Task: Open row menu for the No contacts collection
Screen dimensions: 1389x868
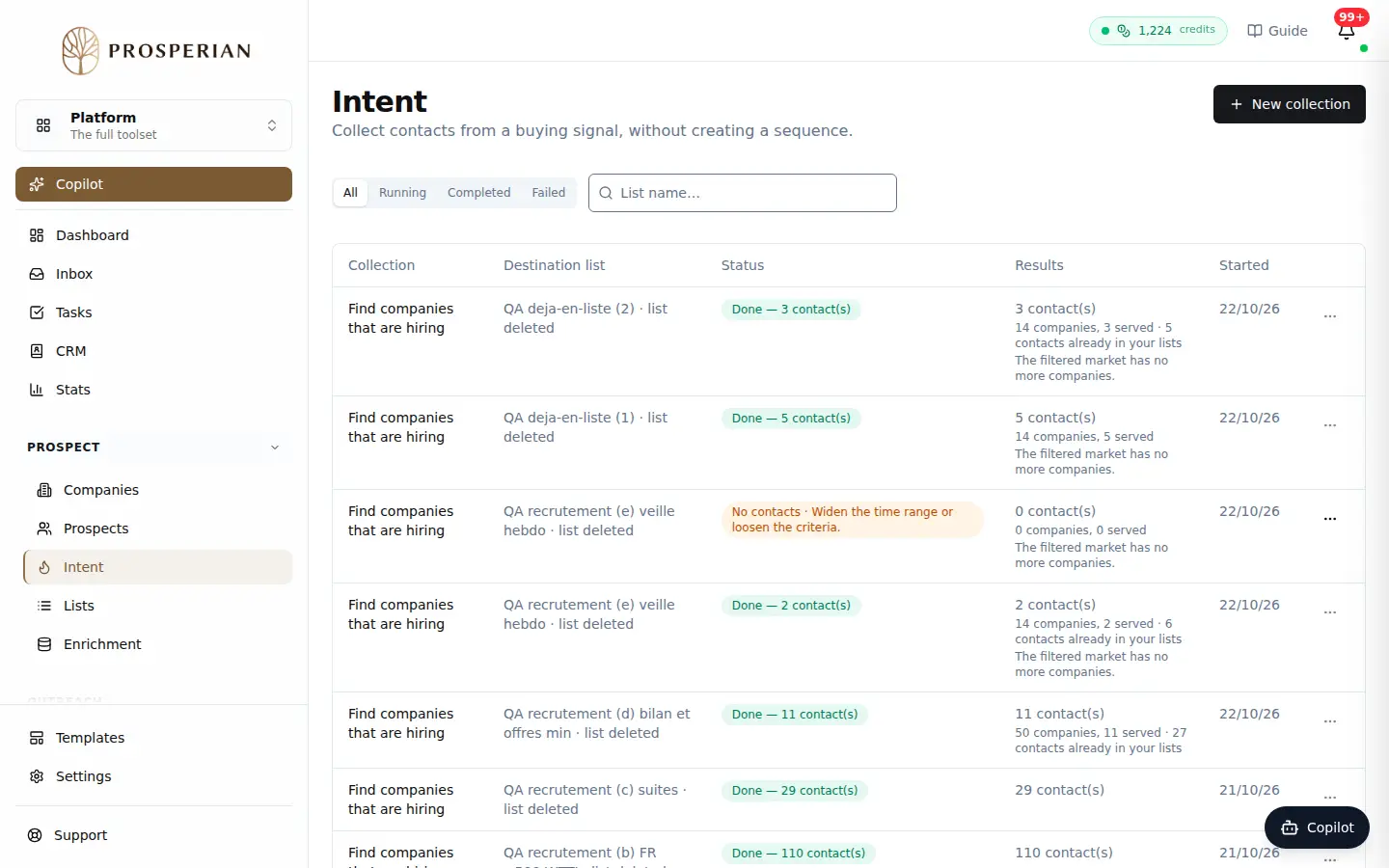Action: pos(1330,519)
